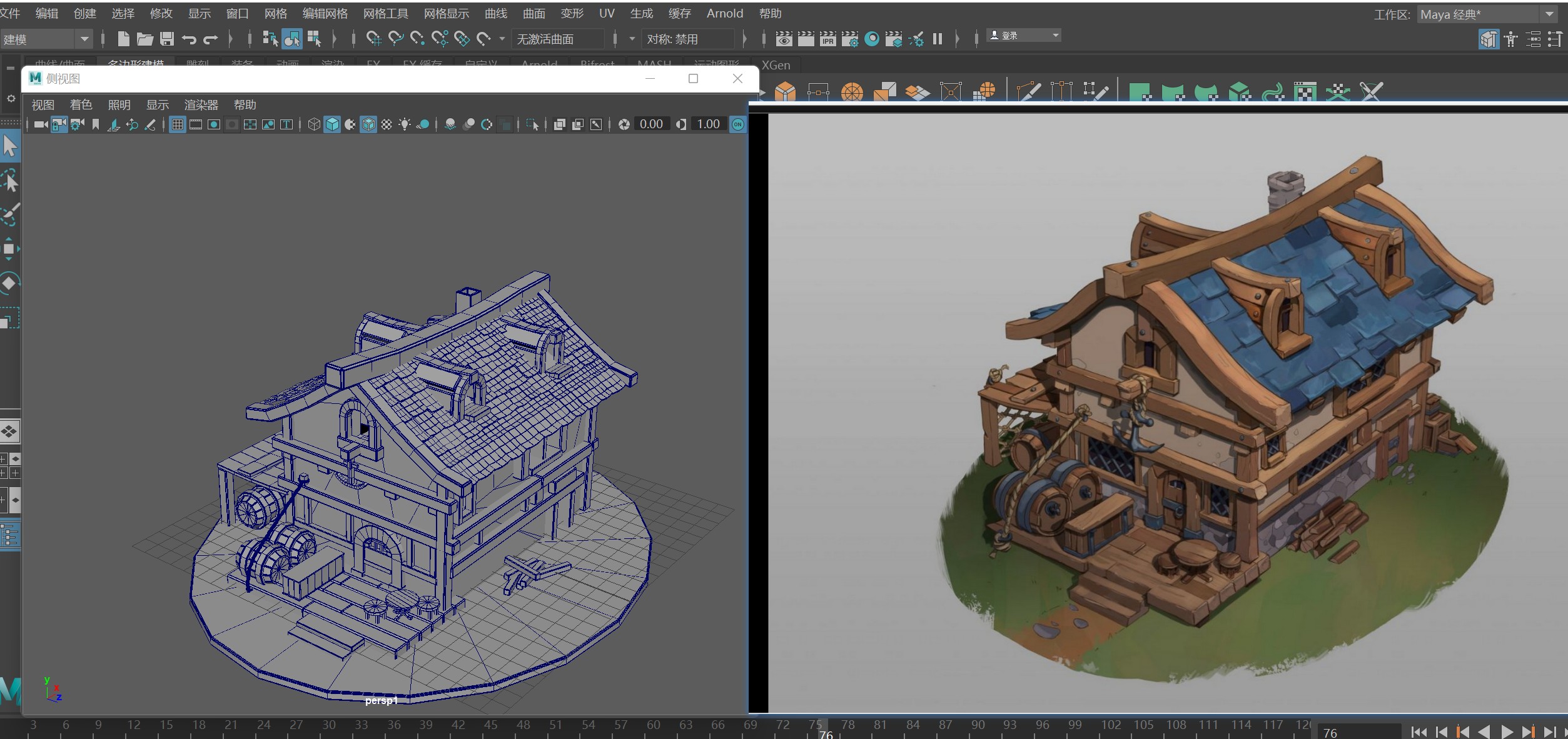The width and height of the screenshot is (1568, 739).
Task: Open the 网格工具 menu
Action: 385,14
